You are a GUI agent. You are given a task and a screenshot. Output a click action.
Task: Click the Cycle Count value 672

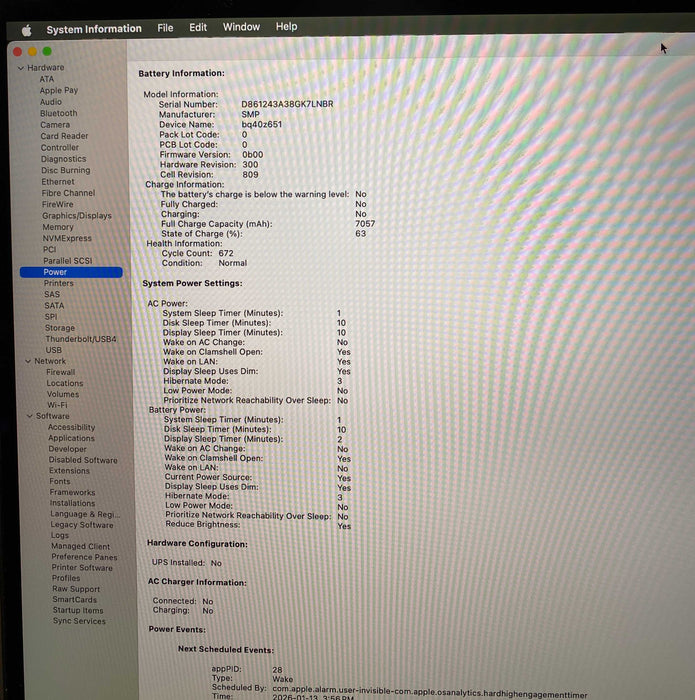226,253
